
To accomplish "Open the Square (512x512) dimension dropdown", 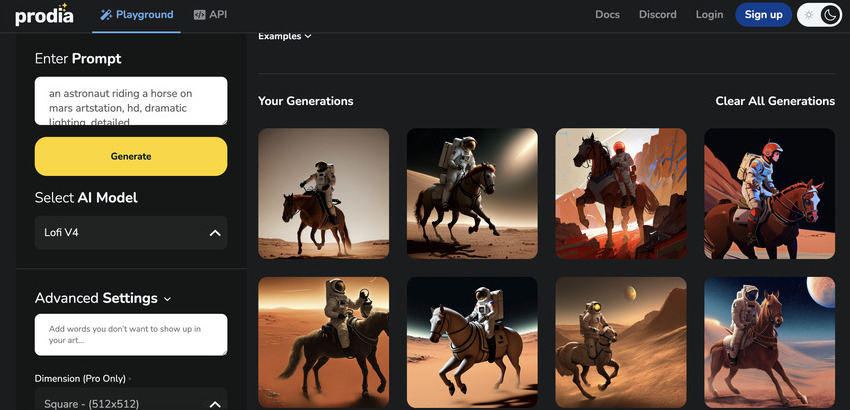I will pos(131,399).
